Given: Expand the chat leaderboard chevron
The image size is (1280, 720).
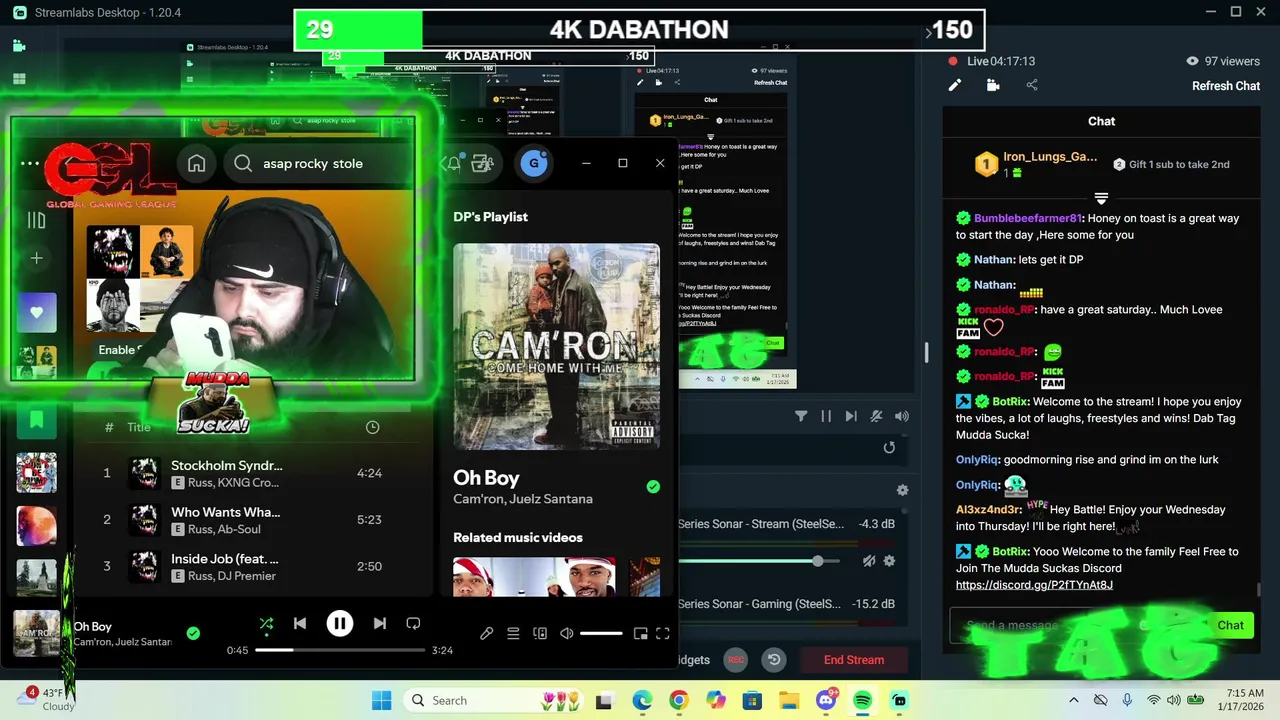Looking at the screenshot, I should (x=1101, y=198).
